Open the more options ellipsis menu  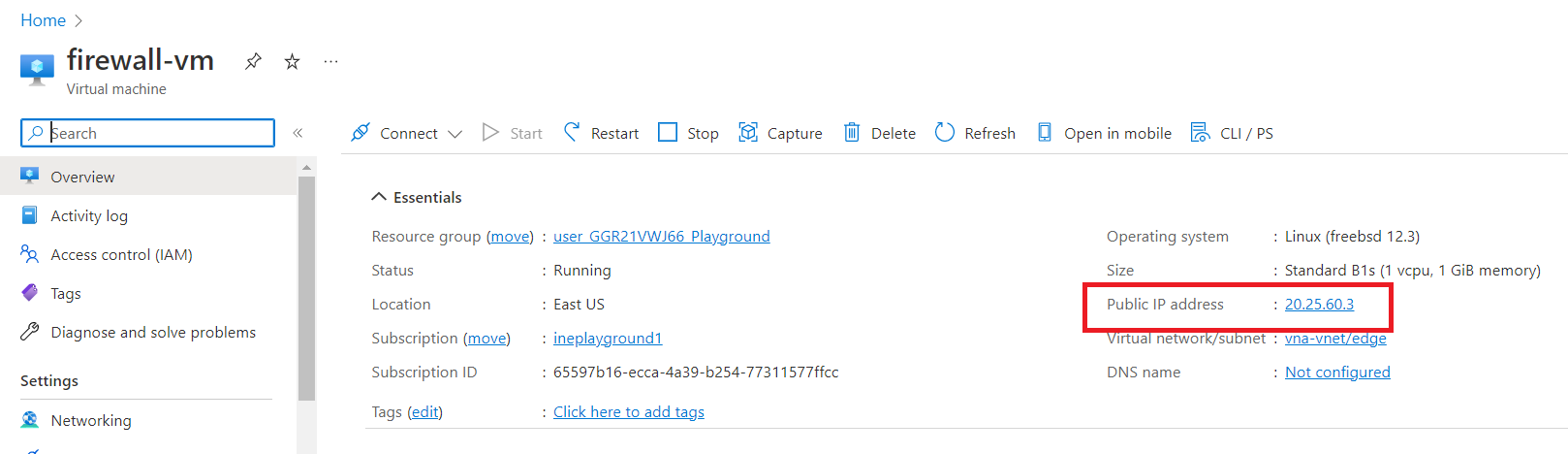coord(330,61)
